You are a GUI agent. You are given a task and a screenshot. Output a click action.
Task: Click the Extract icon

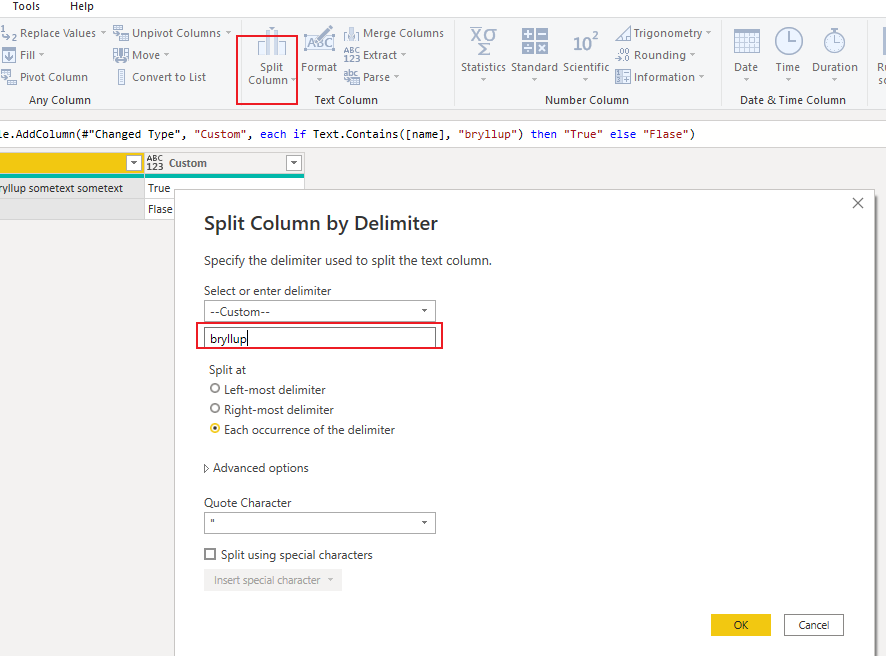(x=351, y=55)
